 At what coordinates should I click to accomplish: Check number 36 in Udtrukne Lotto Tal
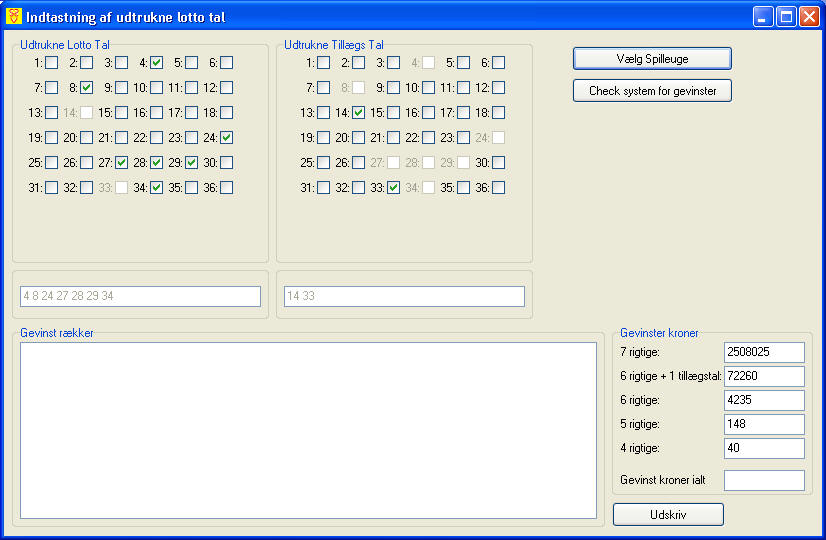tap(227, 187)
